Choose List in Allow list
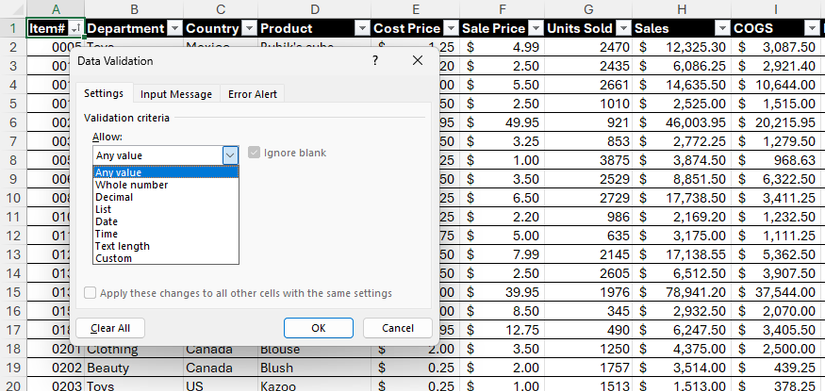Screen dimensions: 825x391 (166, 209)
